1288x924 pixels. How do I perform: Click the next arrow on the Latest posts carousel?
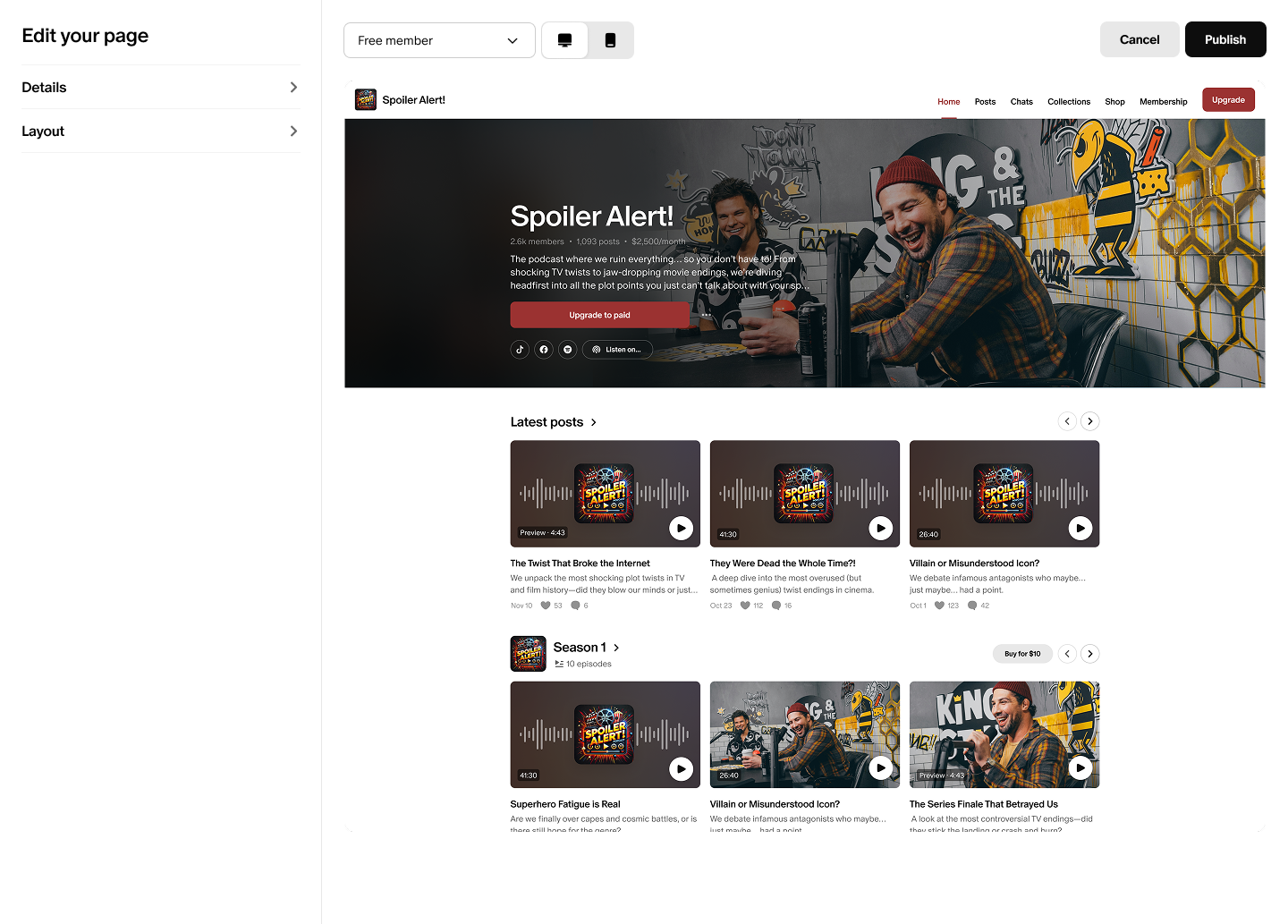point(1089,420)
